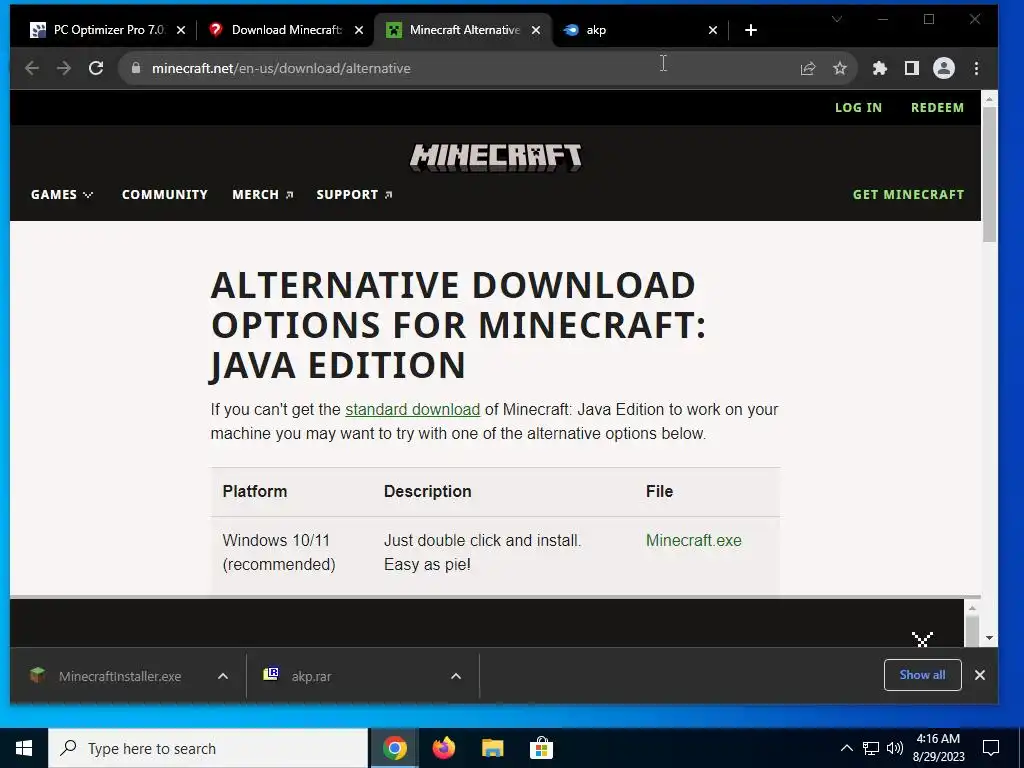Expand akp.rar download options chevron
The height and width of the screenshot is (768, 1024).
pyautogui.click(x=456, y=676)
